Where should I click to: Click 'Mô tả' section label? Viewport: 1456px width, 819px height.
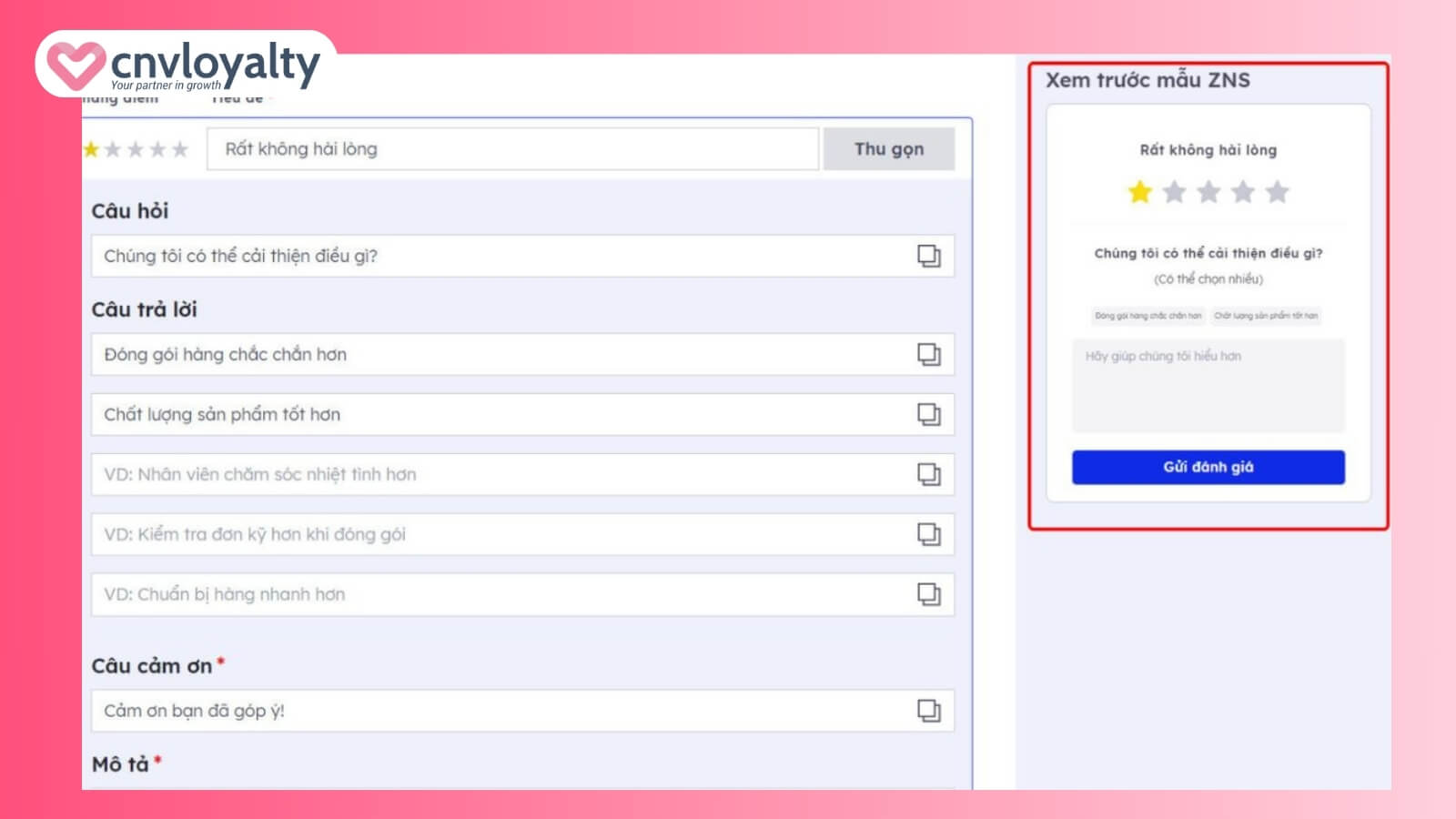point(120,764)
